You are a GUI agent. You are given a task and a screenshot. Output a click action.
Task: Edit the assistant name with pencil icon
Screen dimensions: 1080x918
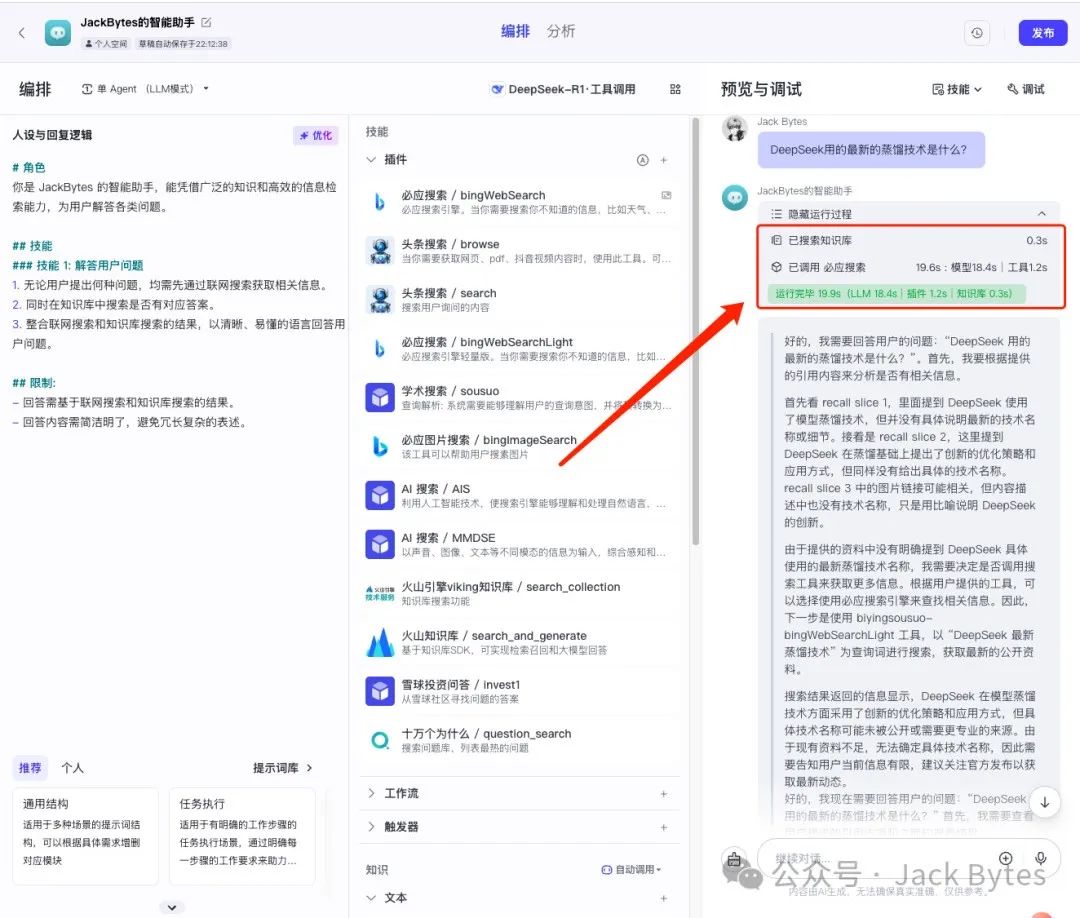click(x=206, y=22)
